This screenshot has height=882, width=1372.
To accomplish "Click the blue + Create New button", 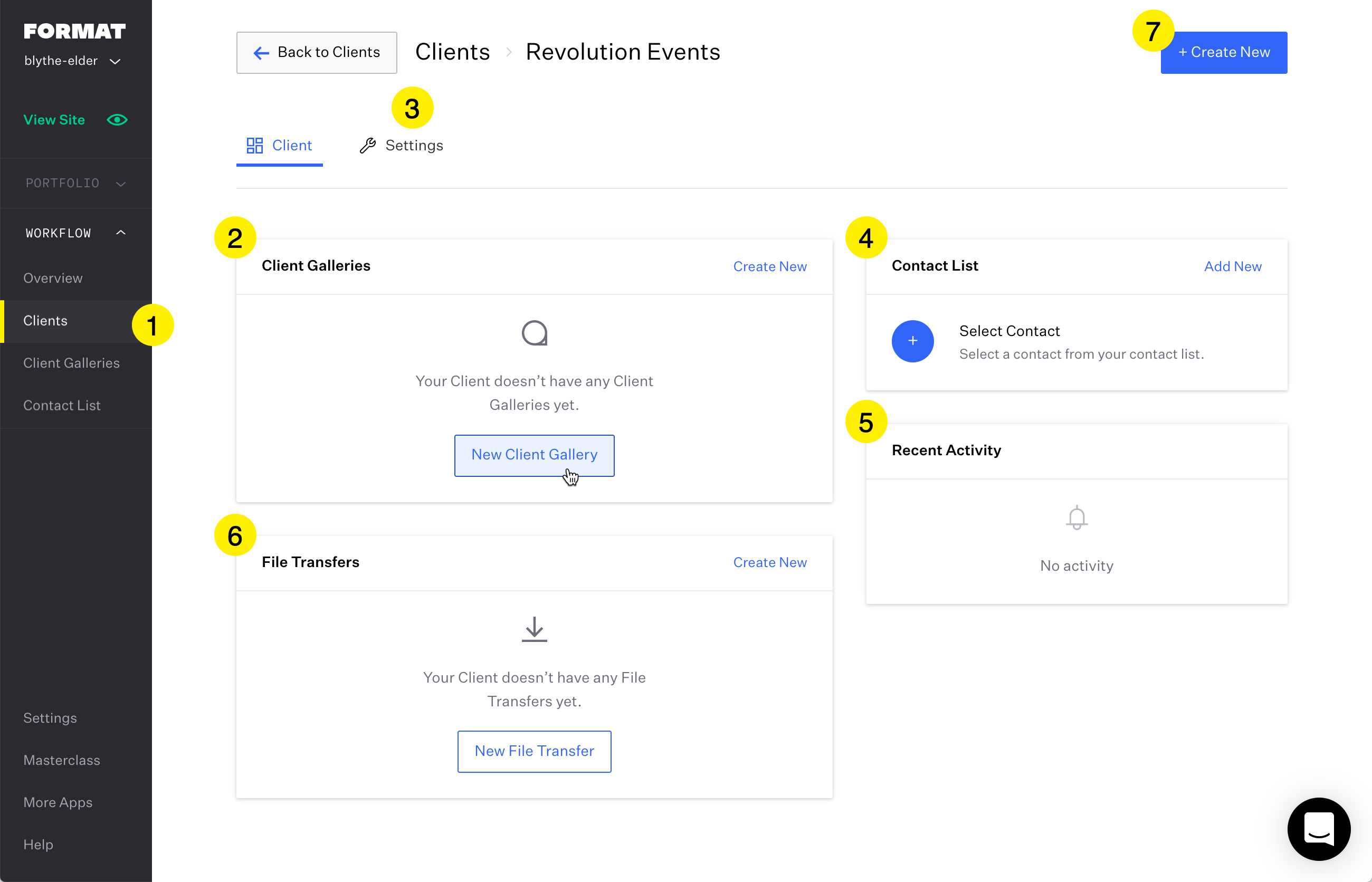I will click(x=1224, y=52).
